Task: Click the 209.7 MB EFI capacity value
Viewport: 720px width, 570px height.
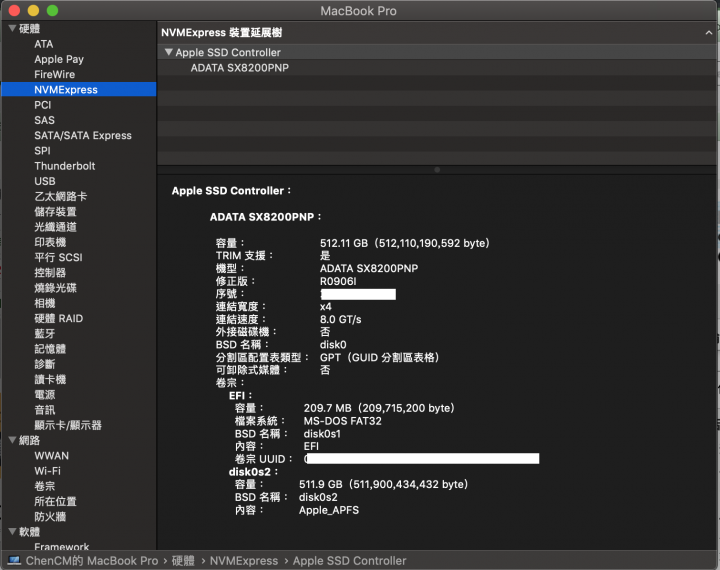Action: [379, 408]
